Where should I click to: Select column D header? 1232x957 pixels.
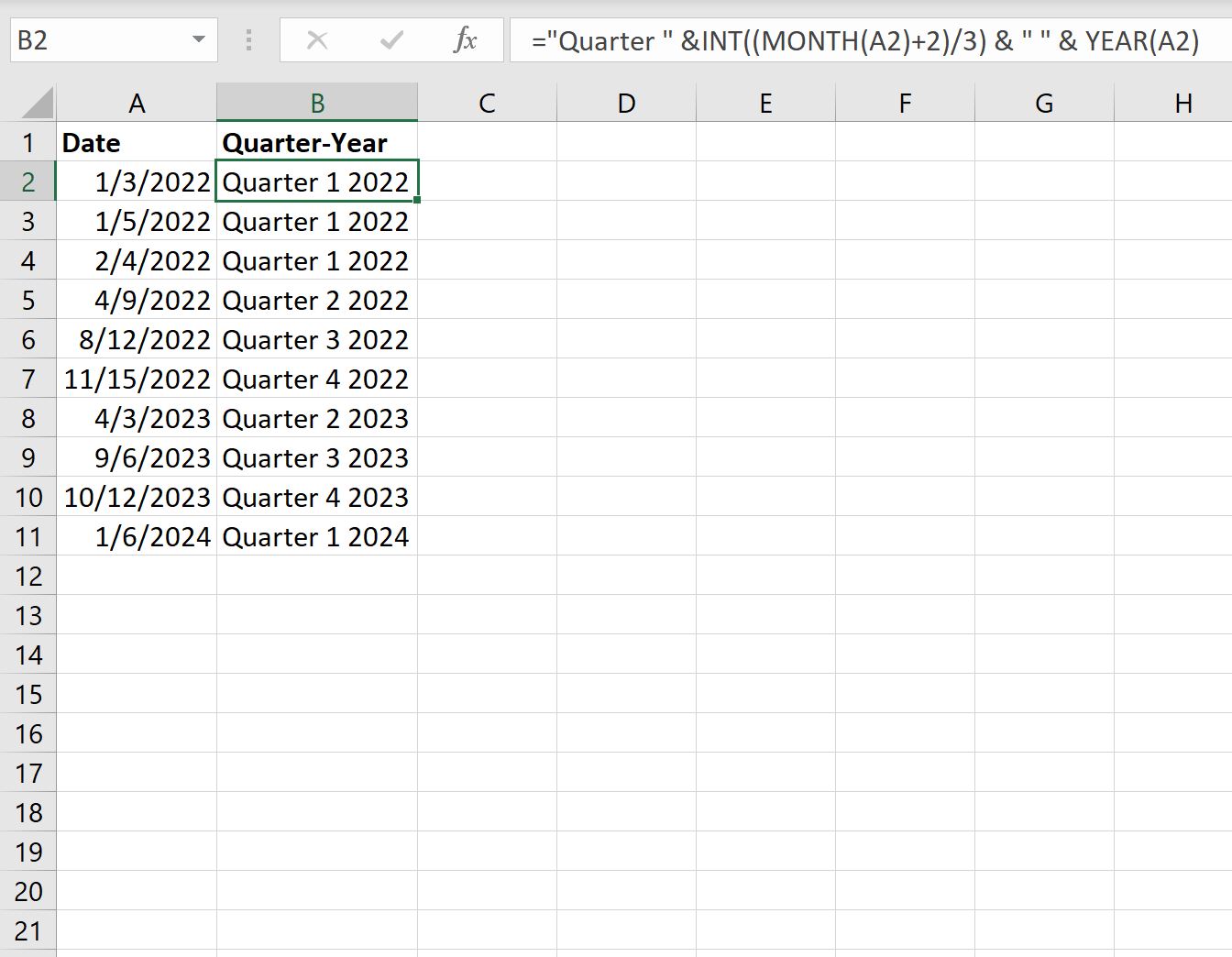(626, 103)
